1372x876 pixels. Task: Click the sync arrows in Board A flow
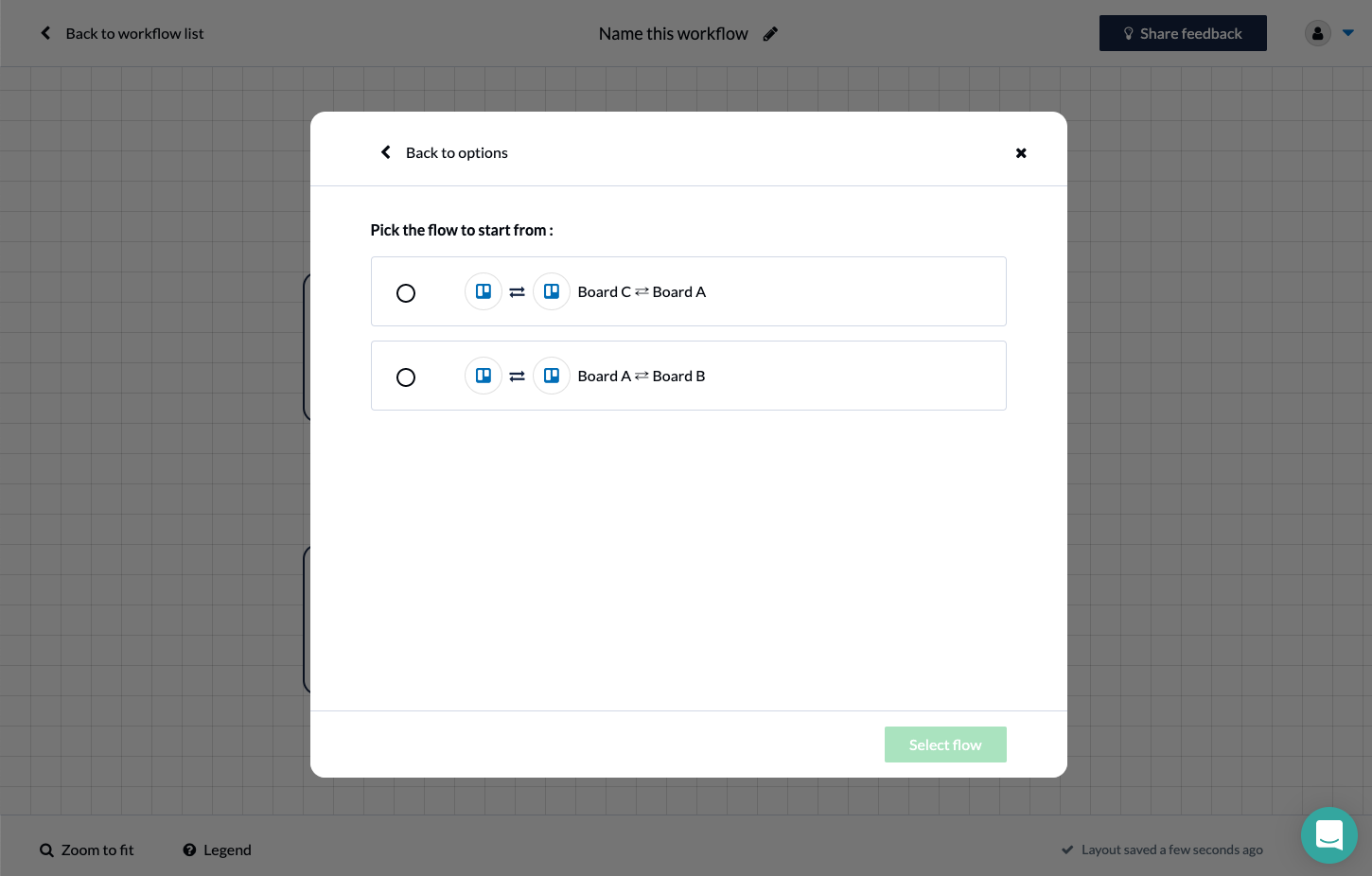(x=518, y=377)
